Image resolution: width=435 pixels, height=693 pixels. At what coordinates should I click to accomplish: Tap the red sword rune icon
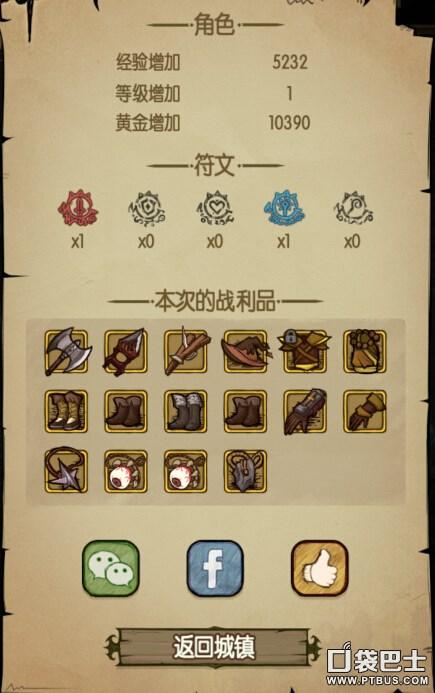point(78,208)
